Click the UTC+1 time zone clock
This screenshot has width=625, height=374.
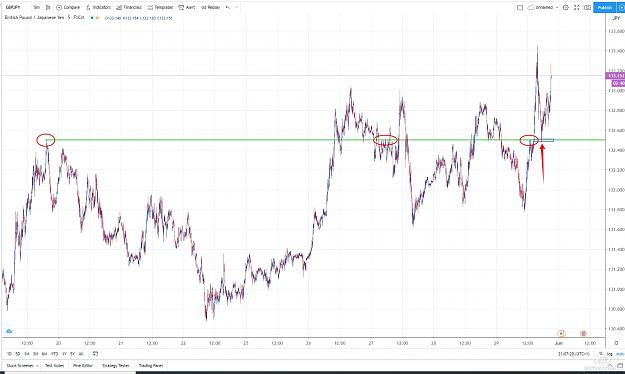click(x=574, y=354)
